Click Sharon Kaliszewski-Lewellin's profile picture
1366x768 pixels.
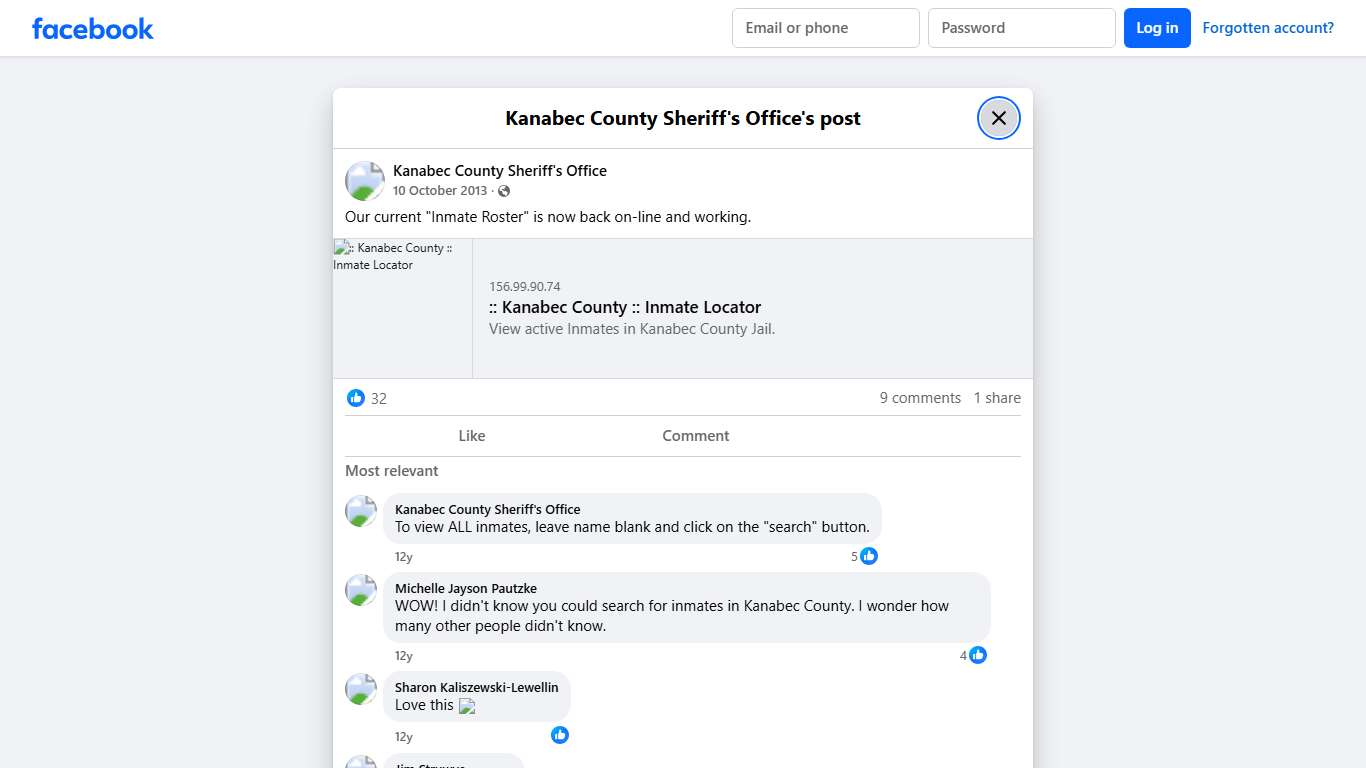pyautogui.click(x=360, y=689)
